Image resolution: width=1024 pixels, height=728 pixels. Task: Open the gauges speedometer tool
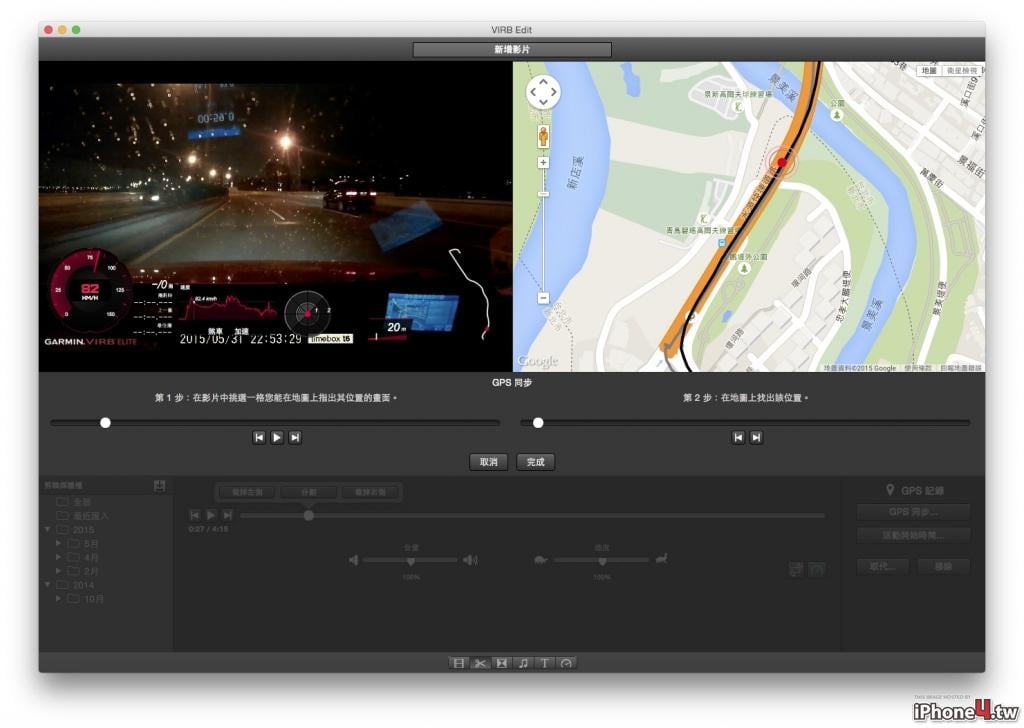[x=566, y=663]
